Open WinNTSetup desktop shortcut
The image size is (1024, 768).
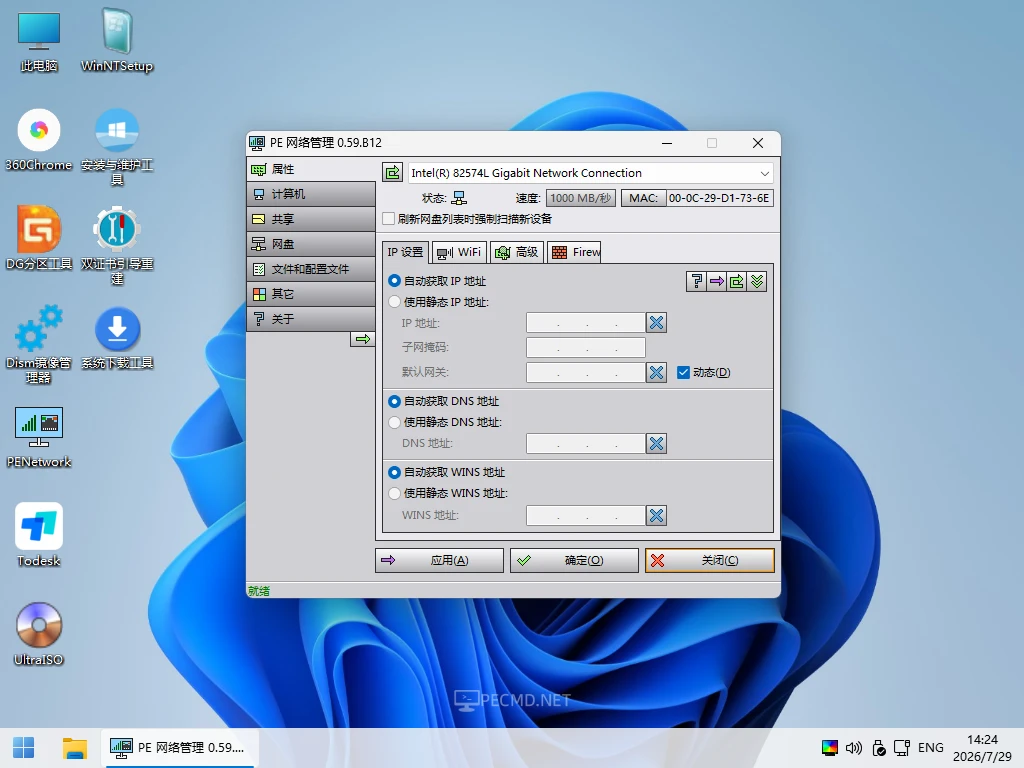[117, 40]
